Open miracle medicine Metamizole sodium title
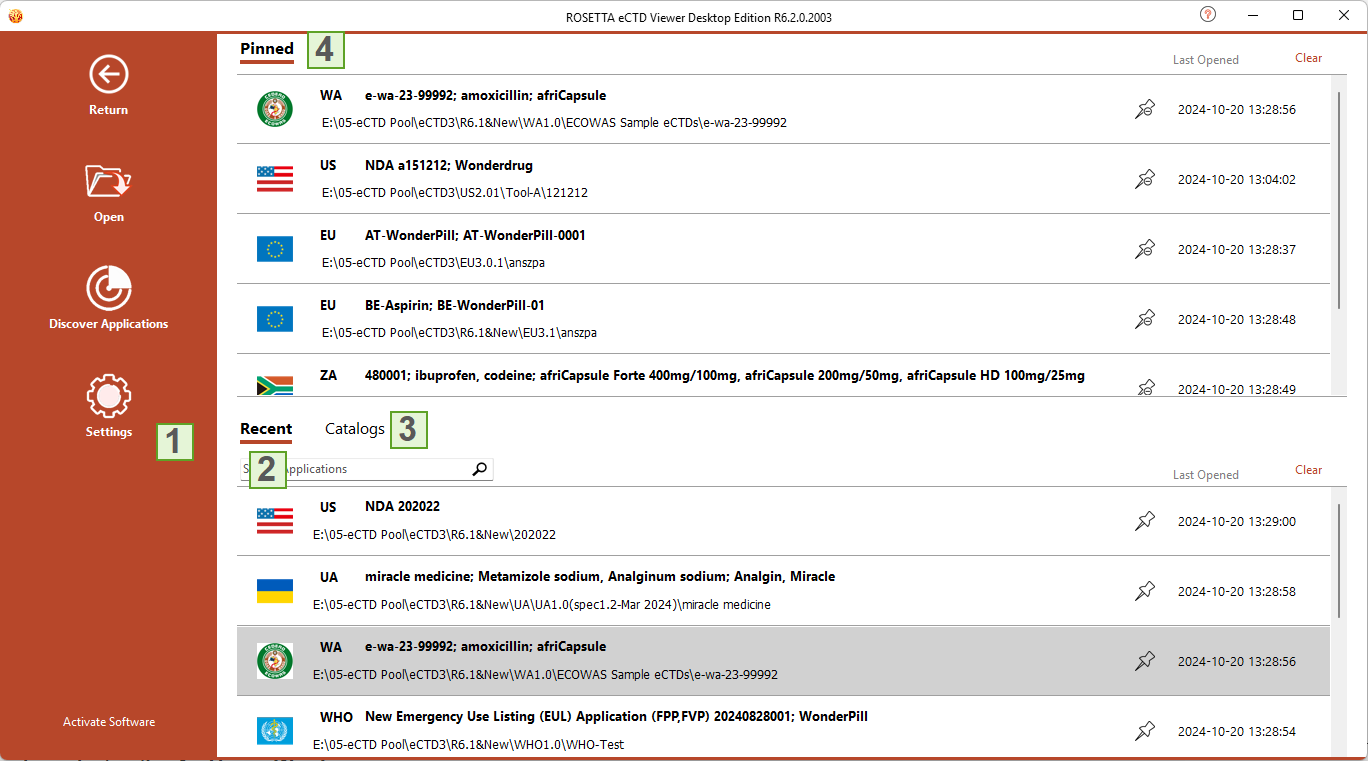 tap(600, 577)
